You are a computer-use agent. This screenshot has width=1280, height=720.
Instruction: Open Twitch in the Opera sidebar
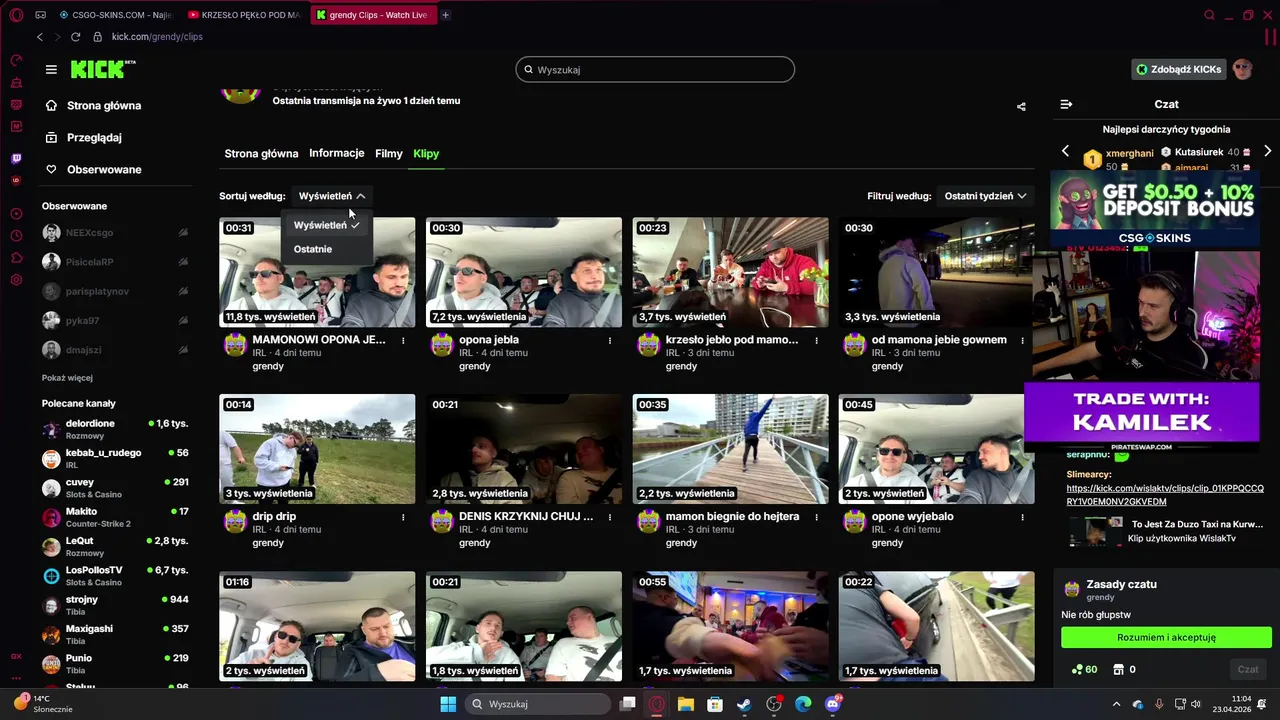coord(16,159)
